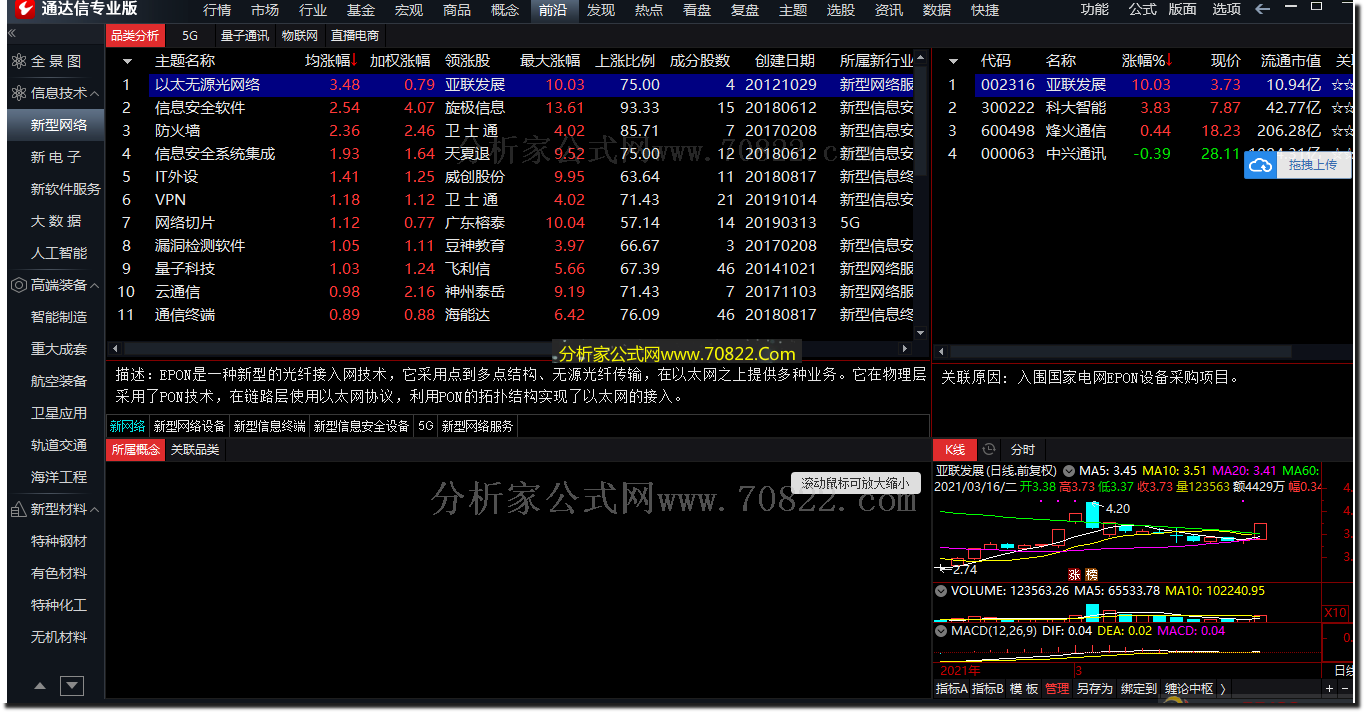Click the 缠论中枢 indicator button
This screenshot has width=1365, height=712.
coord(1188,688)
